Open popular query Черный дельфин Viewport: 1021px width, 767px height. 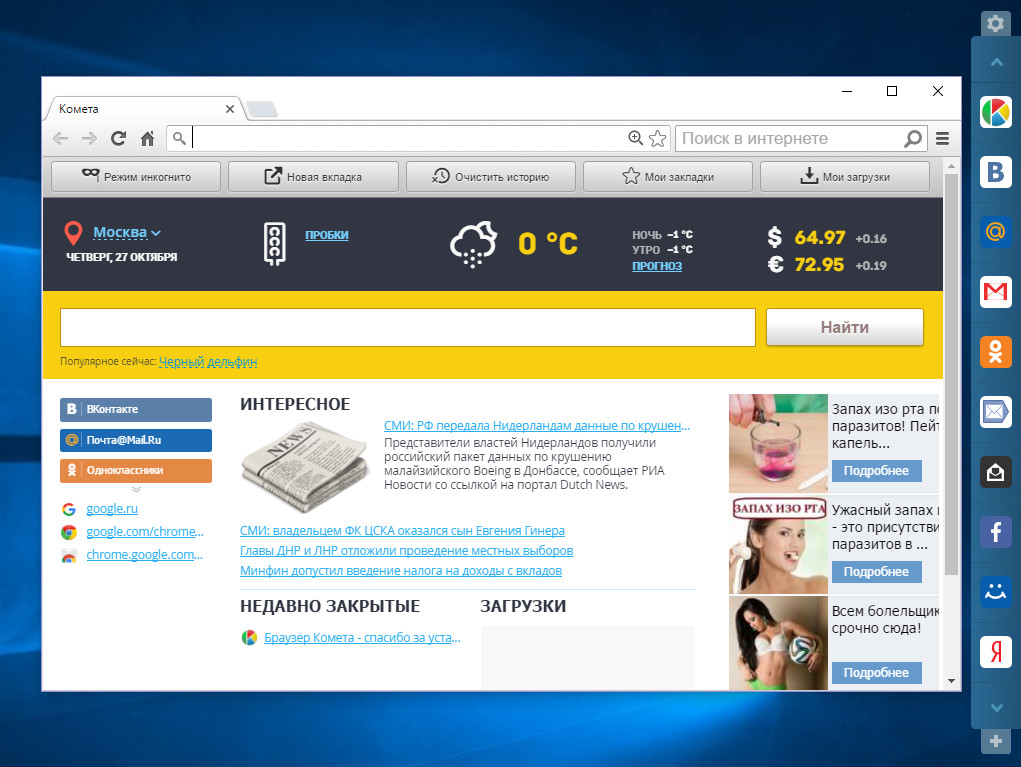(208, 361)
